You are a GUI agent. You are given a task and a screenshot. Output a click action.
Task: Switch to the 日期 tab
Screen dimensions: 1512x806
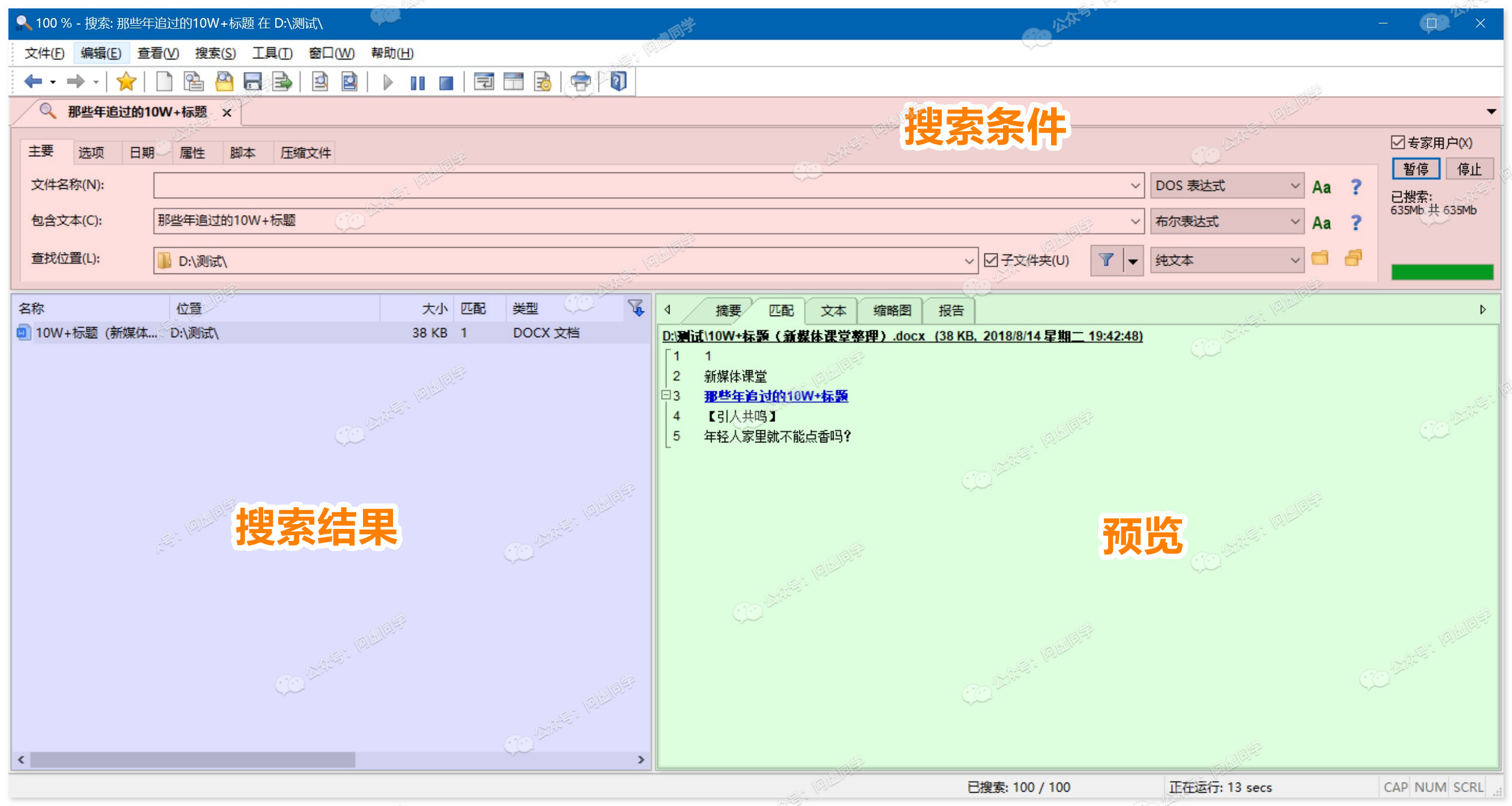tap(142, 153)
